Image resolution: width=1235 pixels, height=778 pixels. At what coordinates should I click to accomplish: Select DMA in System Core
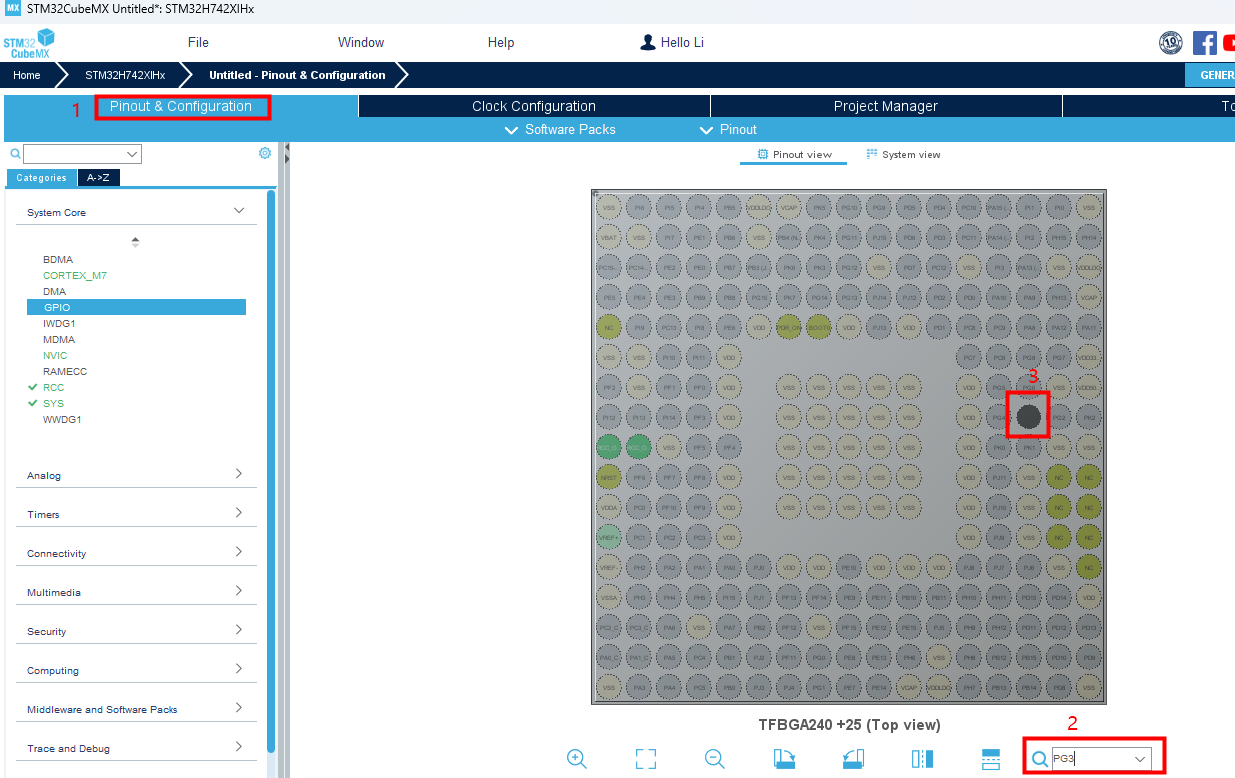(x=54, y=291)
